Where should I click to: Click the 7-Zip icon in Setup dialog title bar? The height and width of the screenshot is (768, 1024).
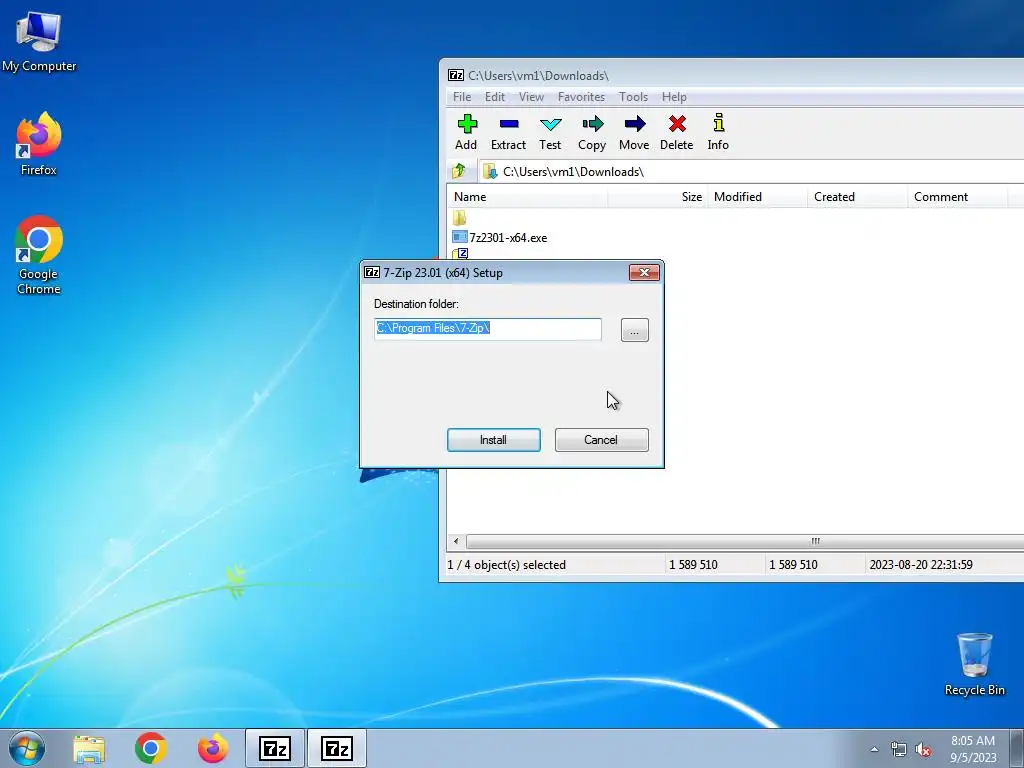(x=372, y=272)
